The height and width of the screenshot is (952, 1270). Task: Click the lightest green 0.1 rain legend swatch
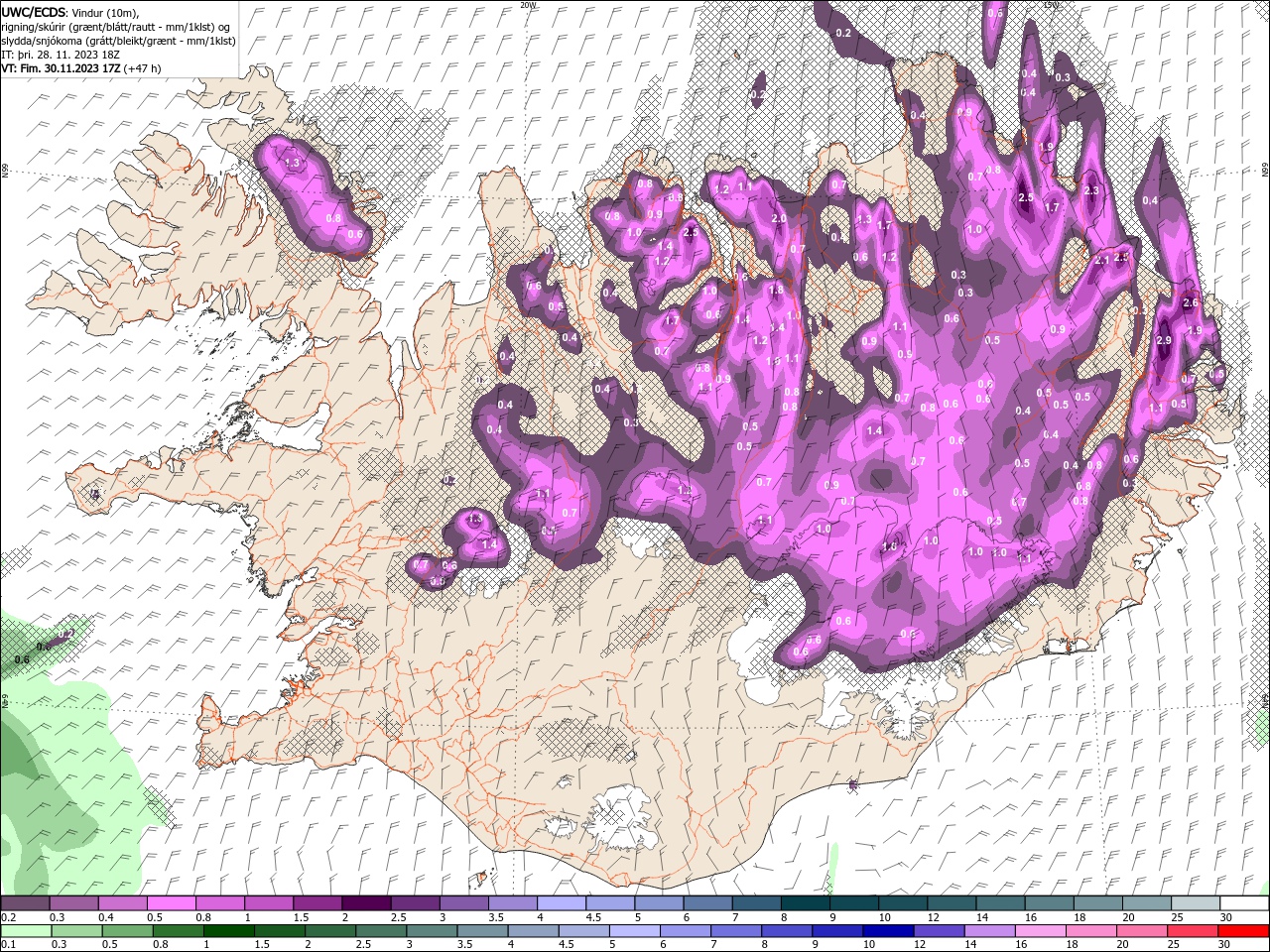(26, 931)
